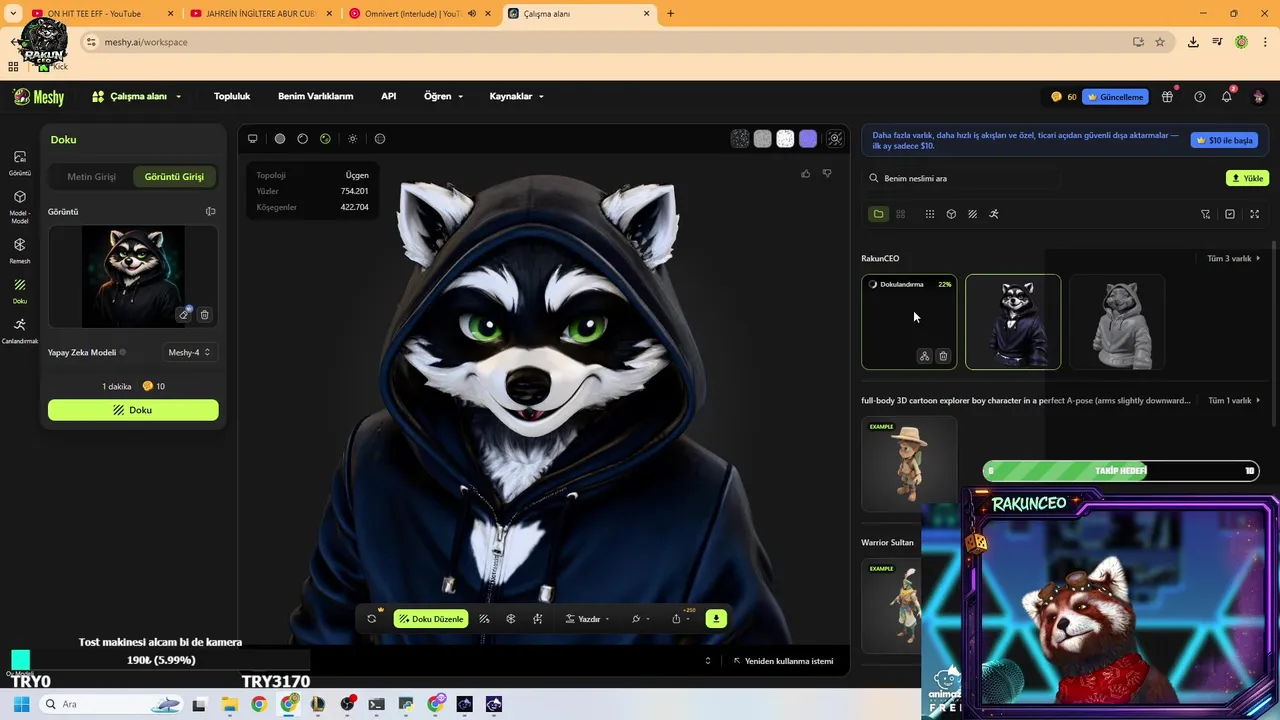
Task: Open the Görüntü tool in left sidebar
Action: (x=19, y=162)
